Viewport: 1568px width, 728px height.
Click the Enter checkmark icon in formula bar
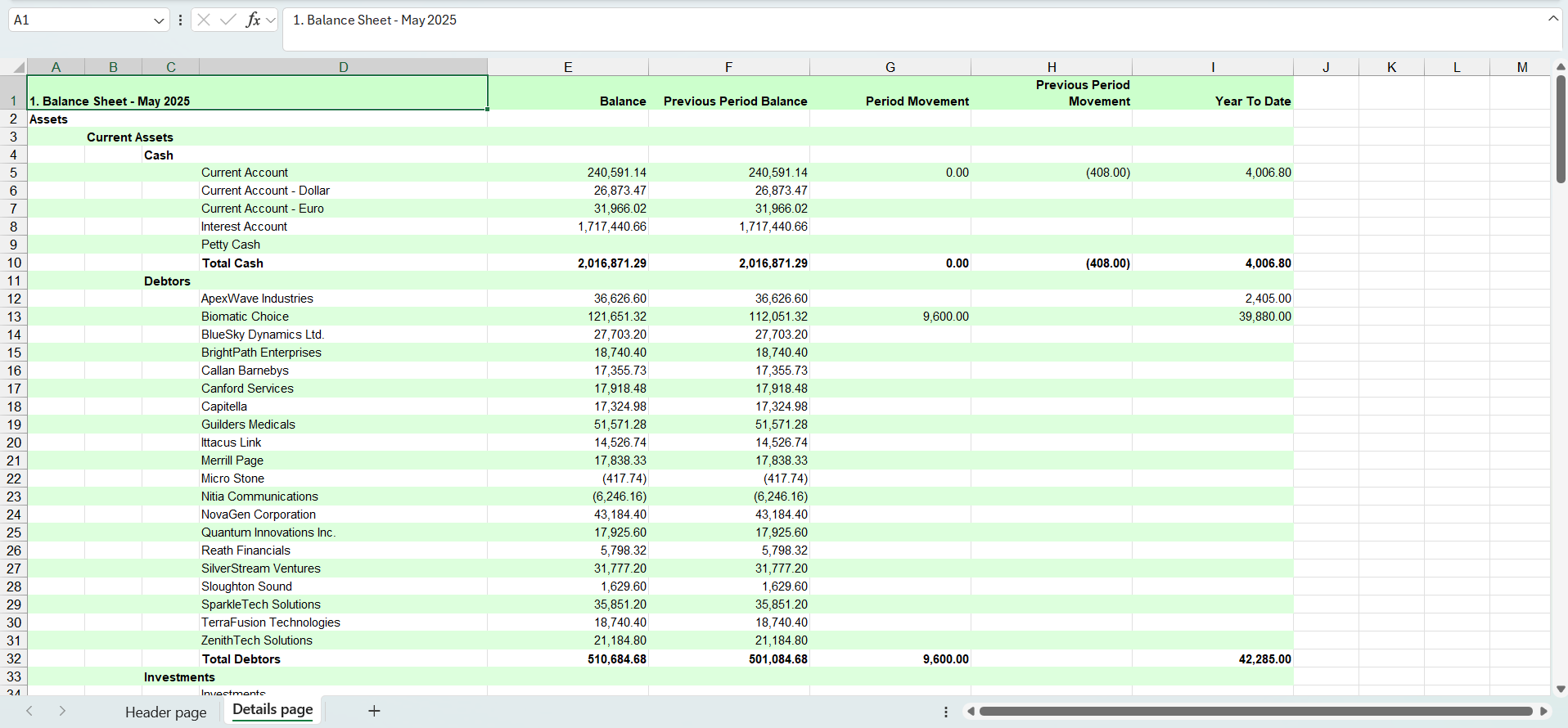tap(228, 20)
